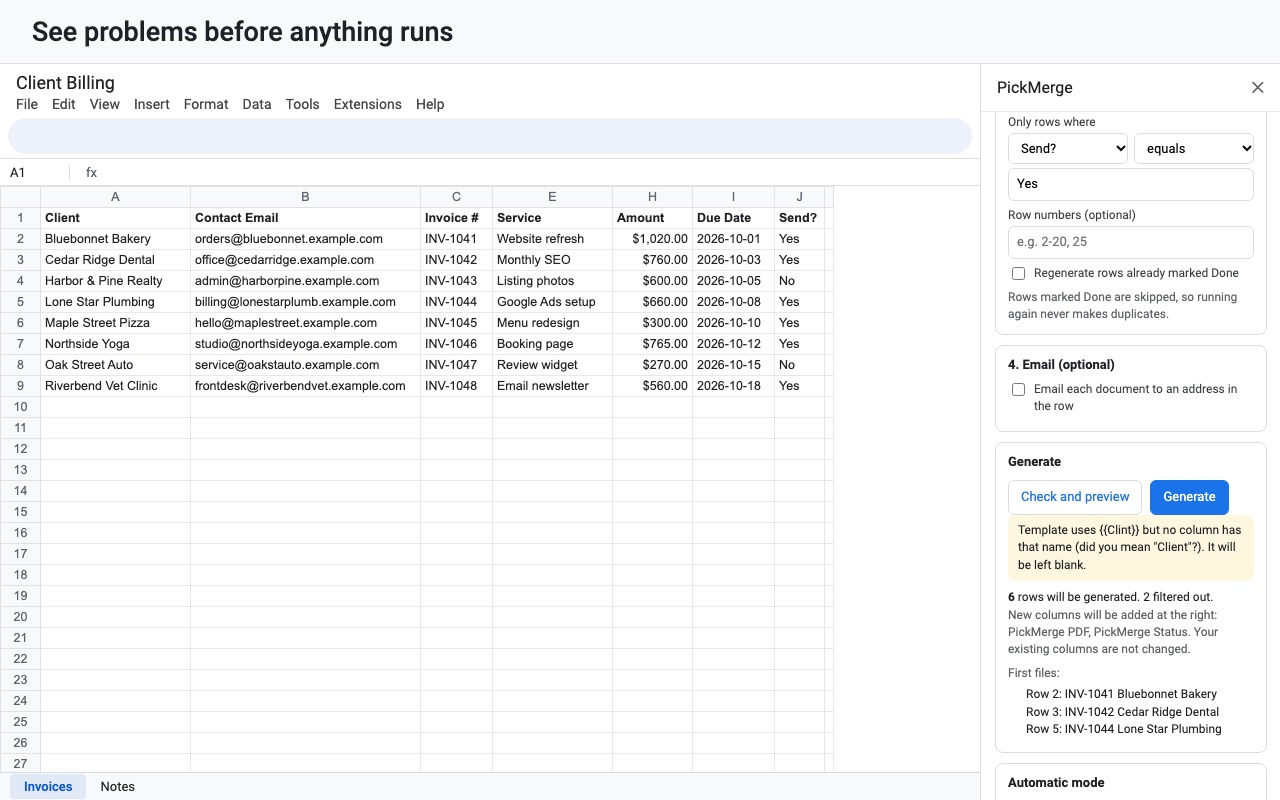This screenshot has width=1280, height=800.
Task: Click the Check and preview button
Action: (x=1075, y=497)
